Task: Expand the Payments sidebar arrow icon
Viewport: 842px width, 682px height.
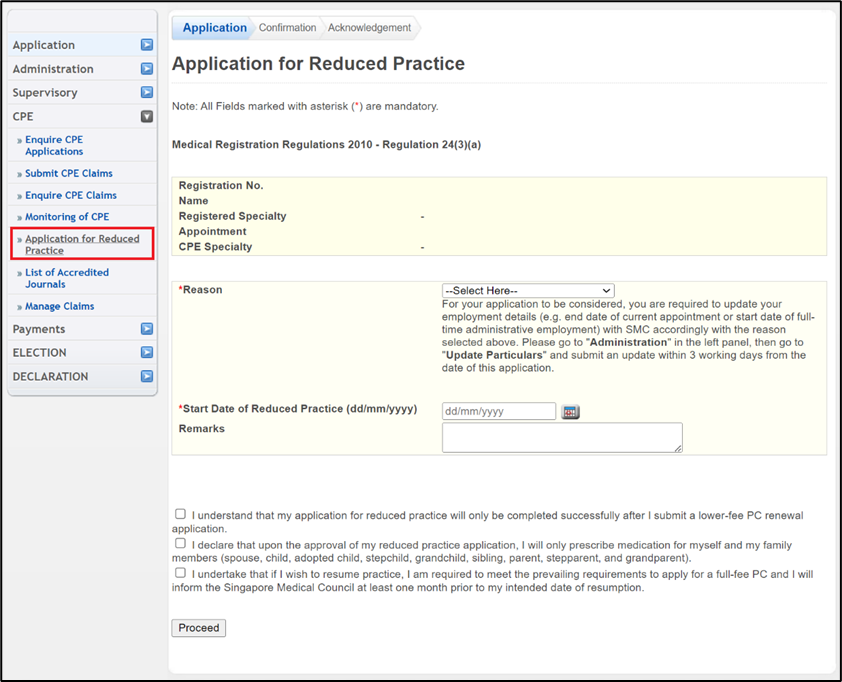Action: pyautogui.click(x=147, y=329)
